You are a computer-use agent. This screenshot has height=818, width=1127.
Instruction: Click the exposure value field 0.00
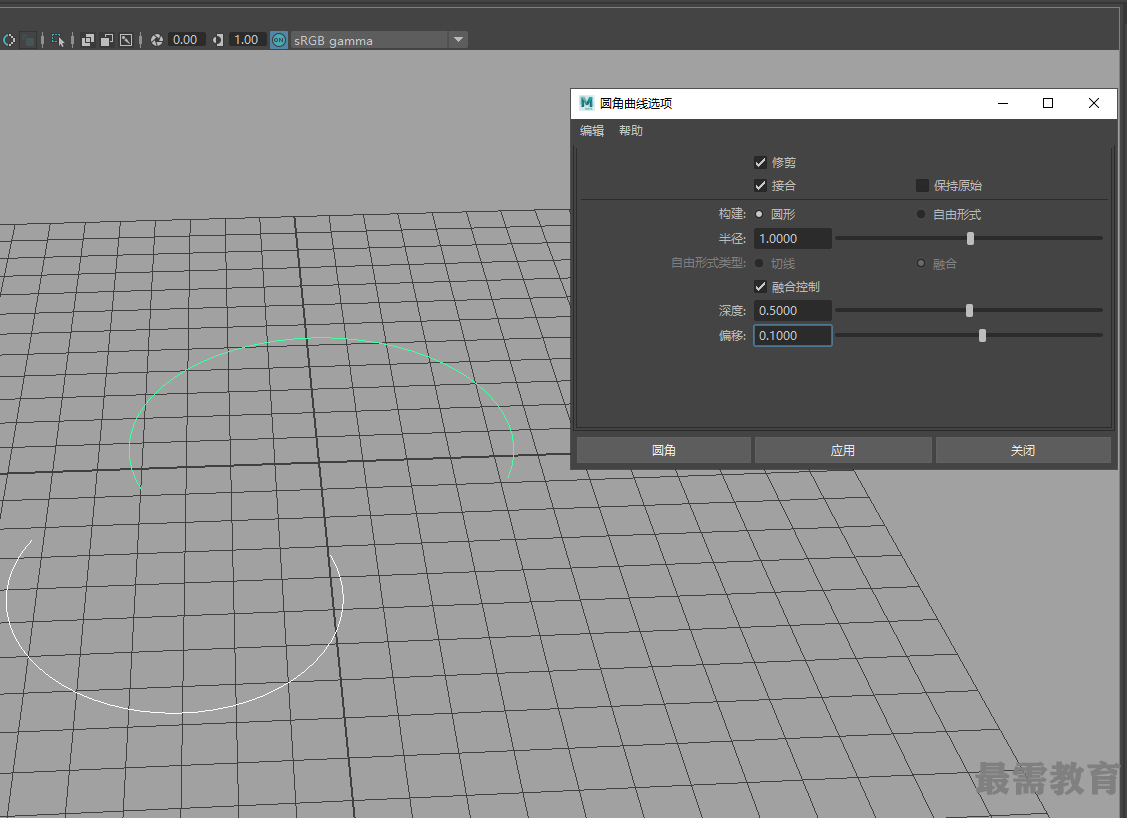coord(185,40)
